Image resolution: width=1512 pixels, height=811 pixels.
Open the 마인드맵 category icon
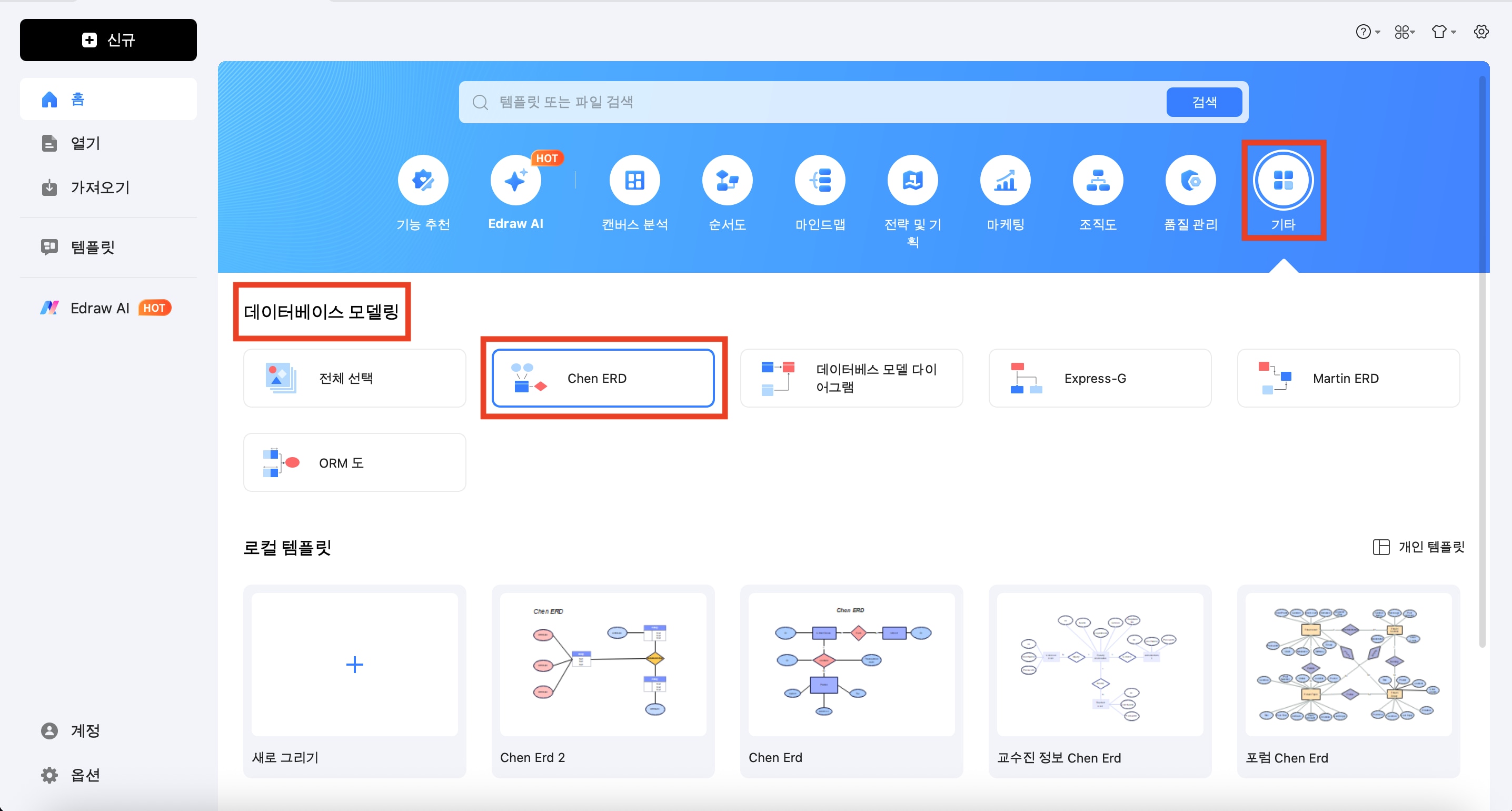tap(820, 180)
